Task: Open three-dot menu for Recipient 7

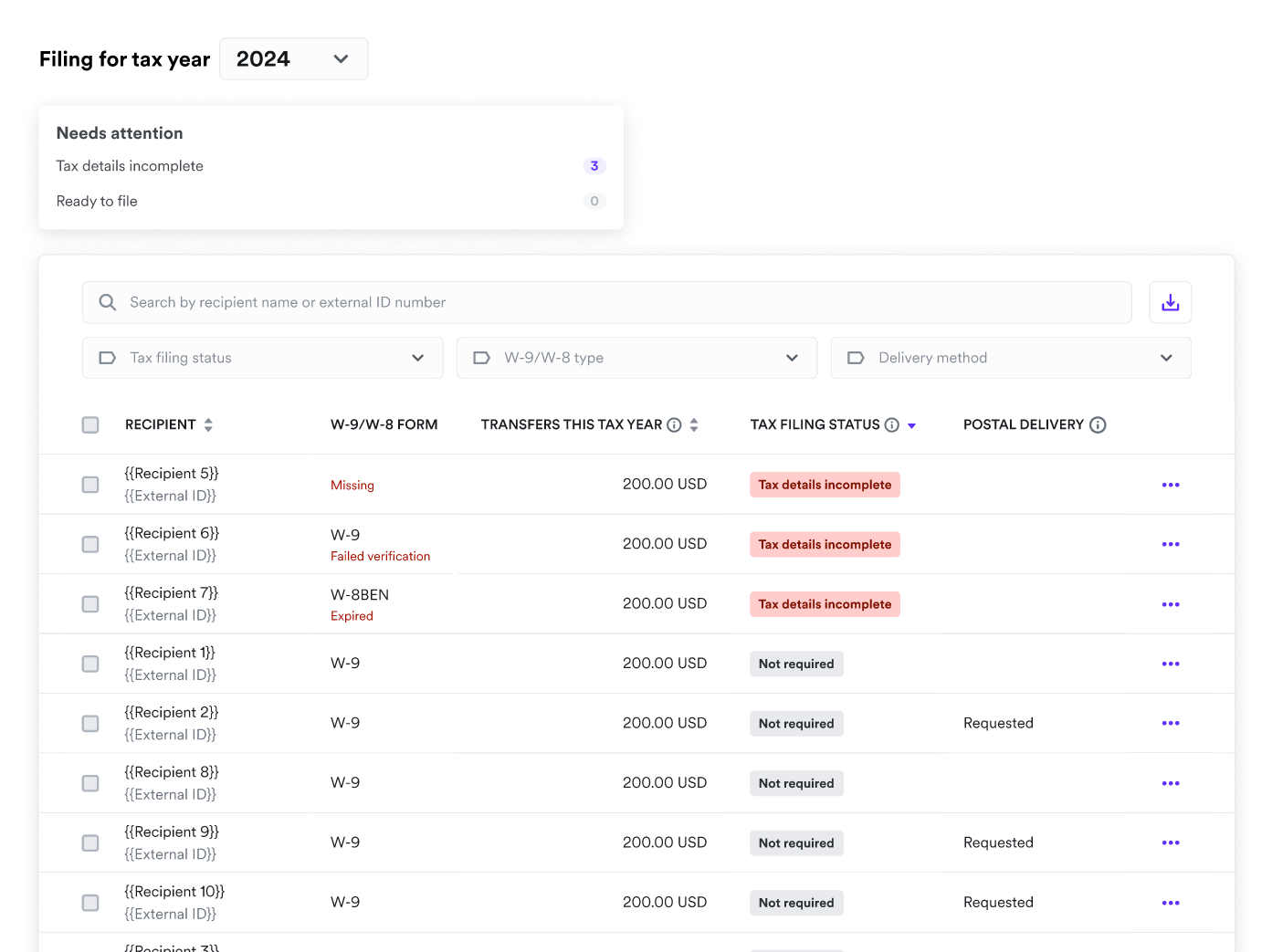Action: [1170, 604]
